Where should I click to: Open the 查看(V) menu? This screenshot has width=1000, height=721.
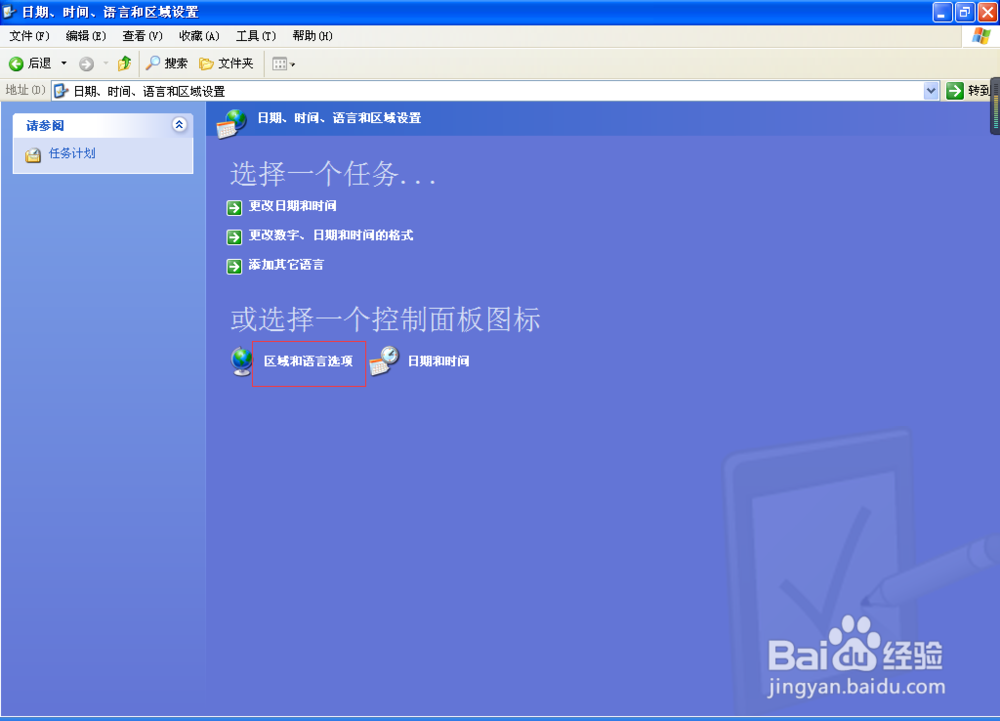142,36
